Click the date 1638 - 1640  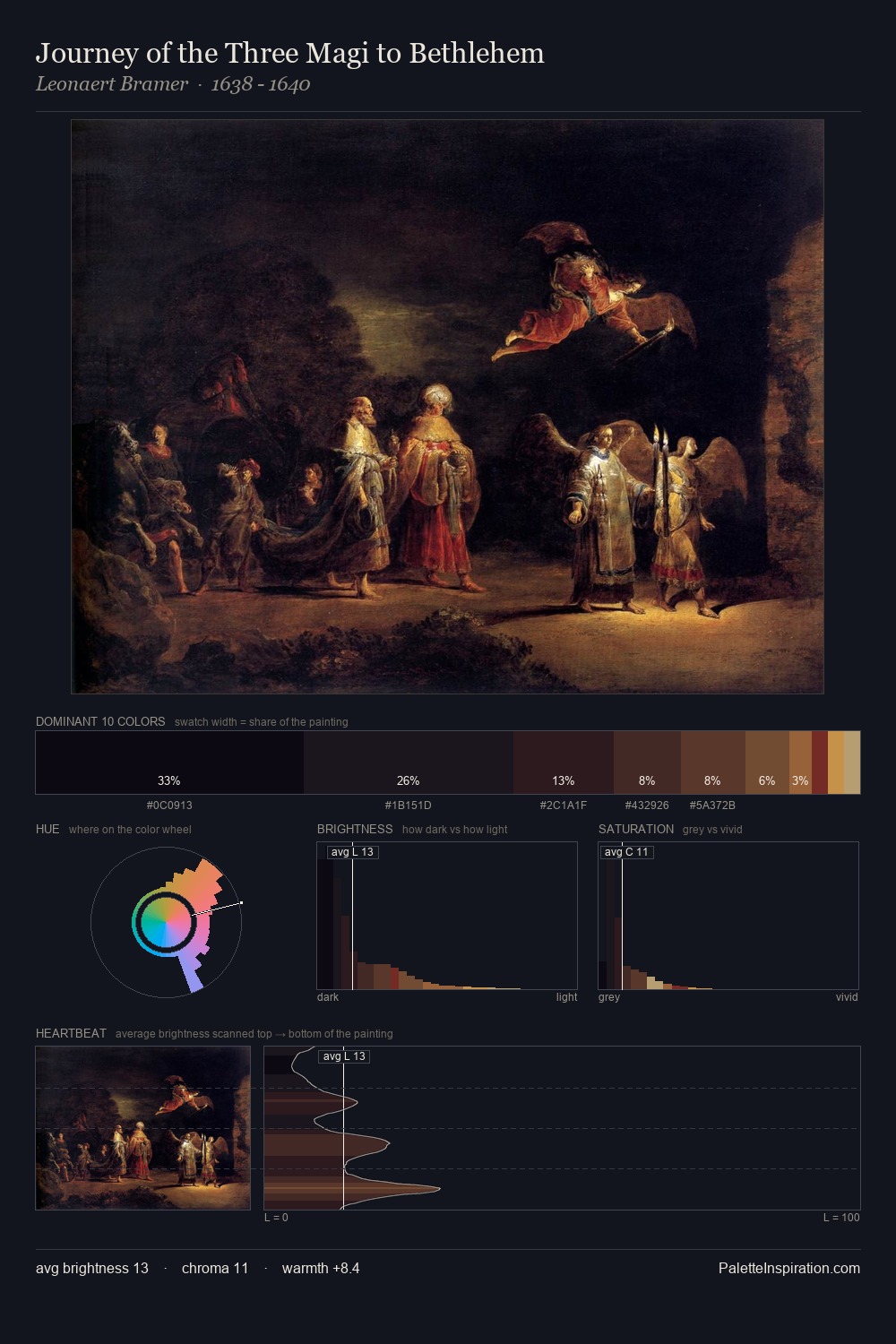coord(261,84)
